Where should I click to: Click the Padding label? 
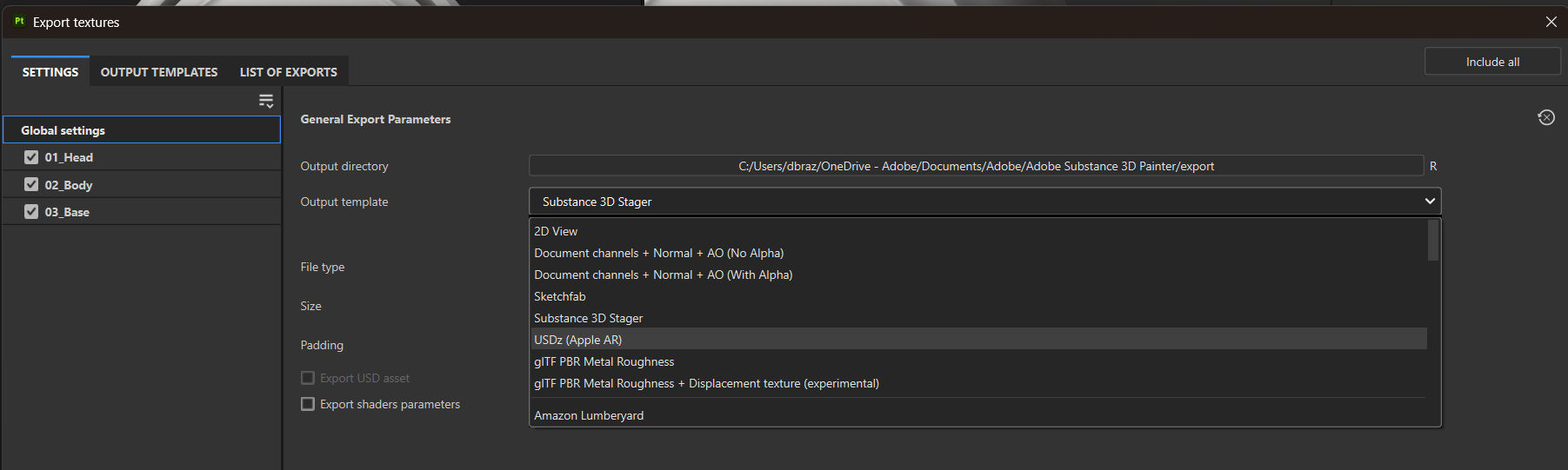322,345
